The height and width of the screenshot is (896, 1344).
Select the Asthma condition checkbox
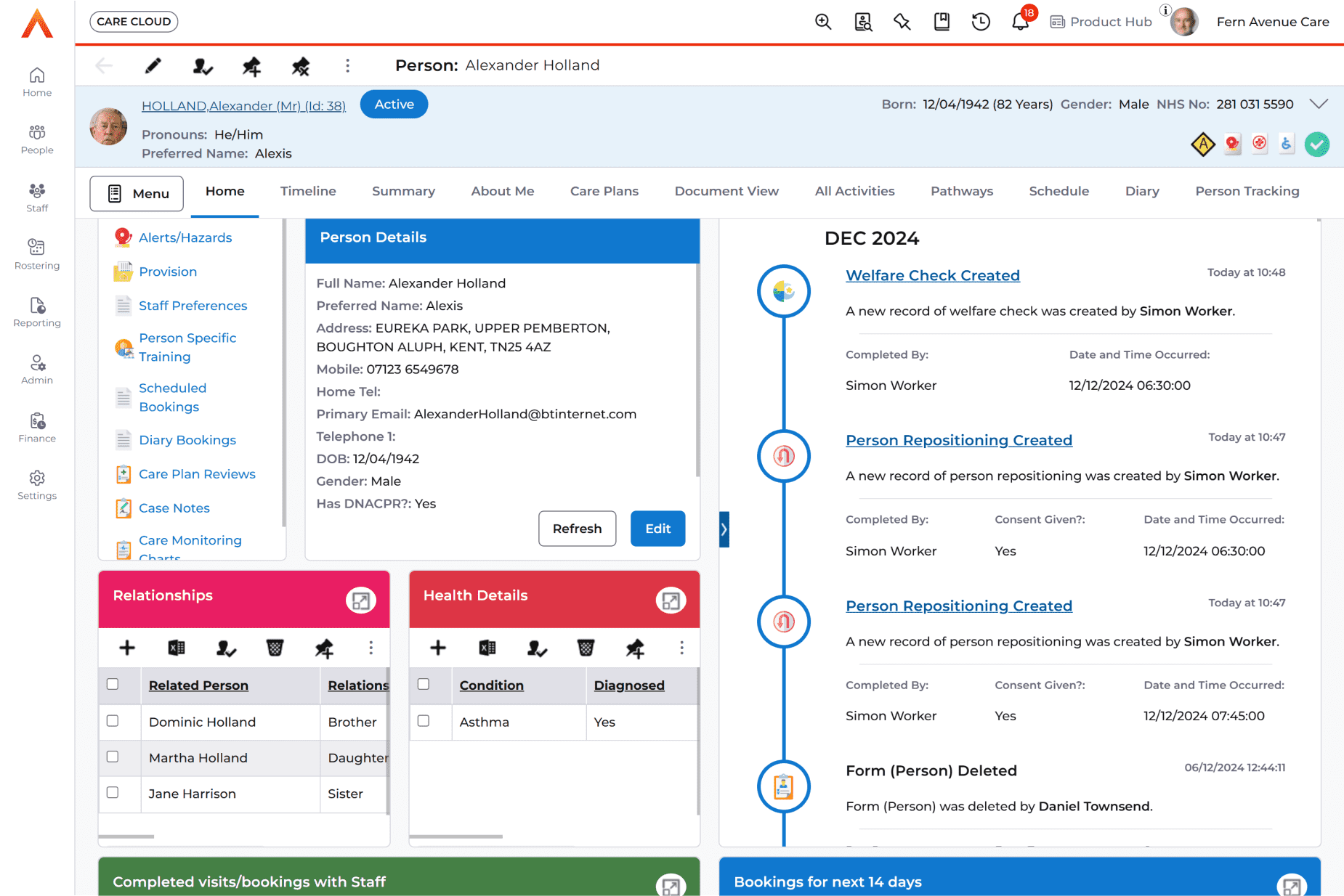[424, 721]
